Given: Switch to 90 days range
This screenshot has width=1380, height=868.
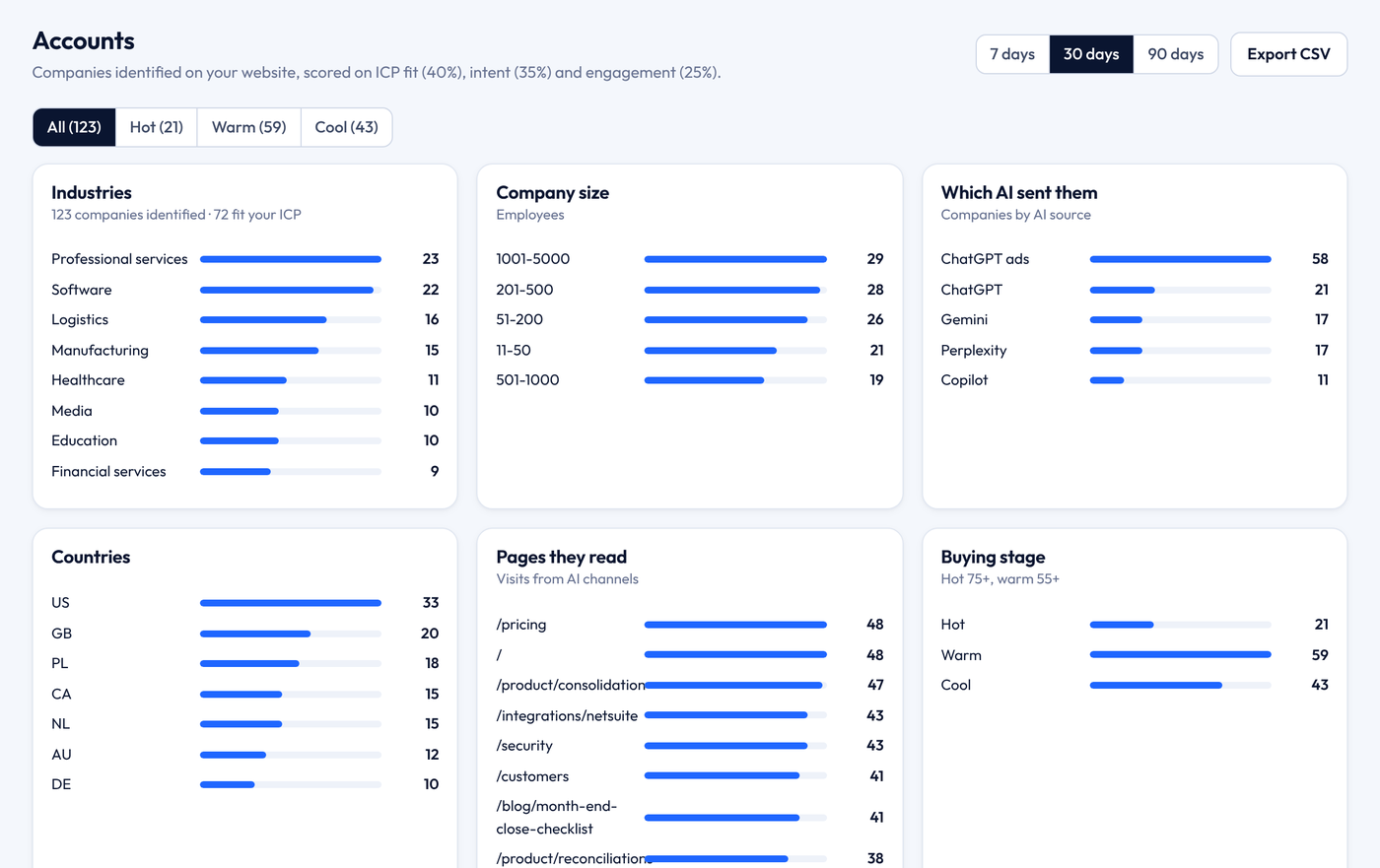Looking at the screenshot, I should pyautogui.click(x=1176, y=54).
